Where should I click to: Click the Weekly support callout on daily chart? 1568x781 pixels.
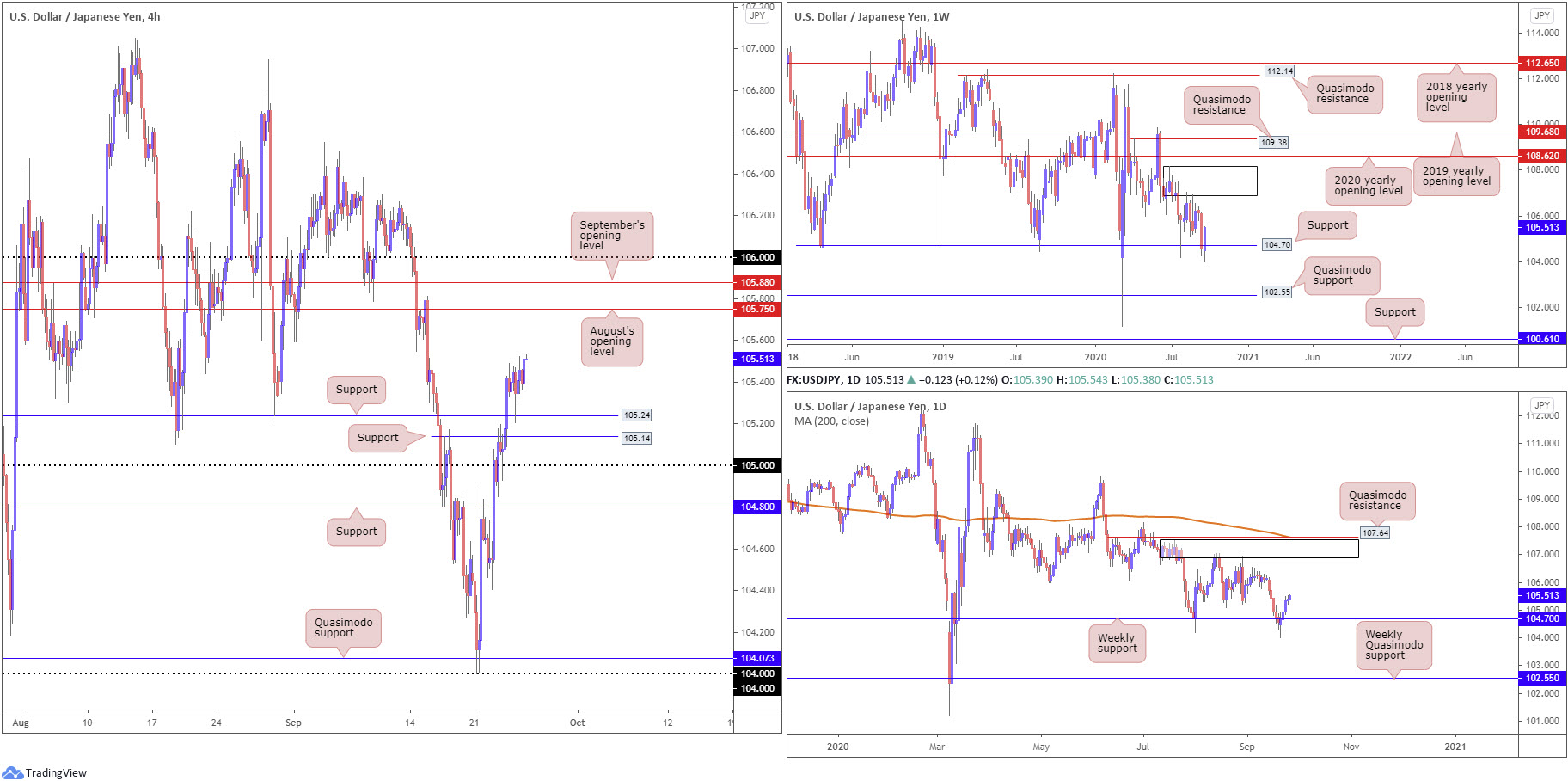1117,643
